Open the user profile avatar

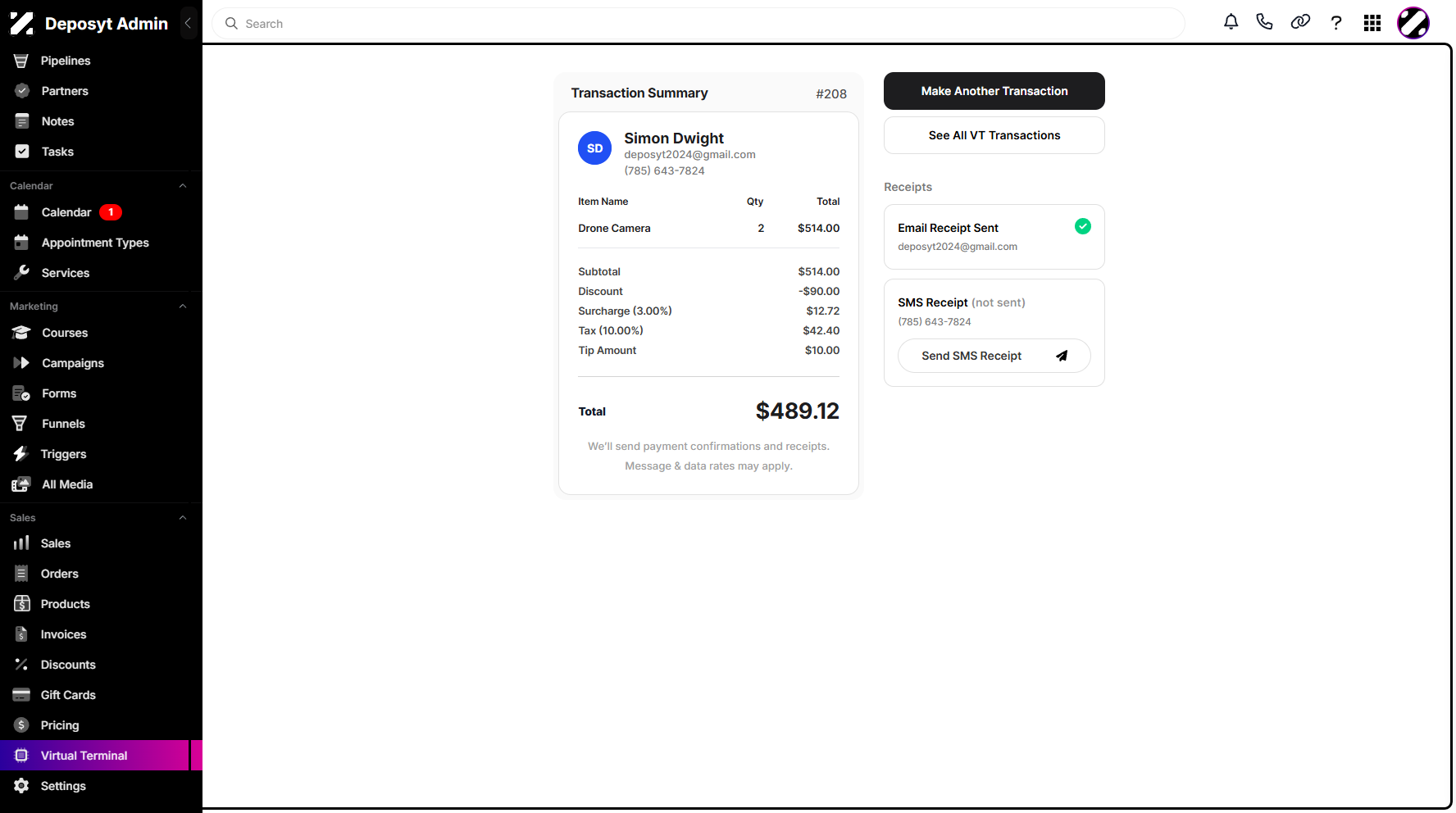[1413, 23]
